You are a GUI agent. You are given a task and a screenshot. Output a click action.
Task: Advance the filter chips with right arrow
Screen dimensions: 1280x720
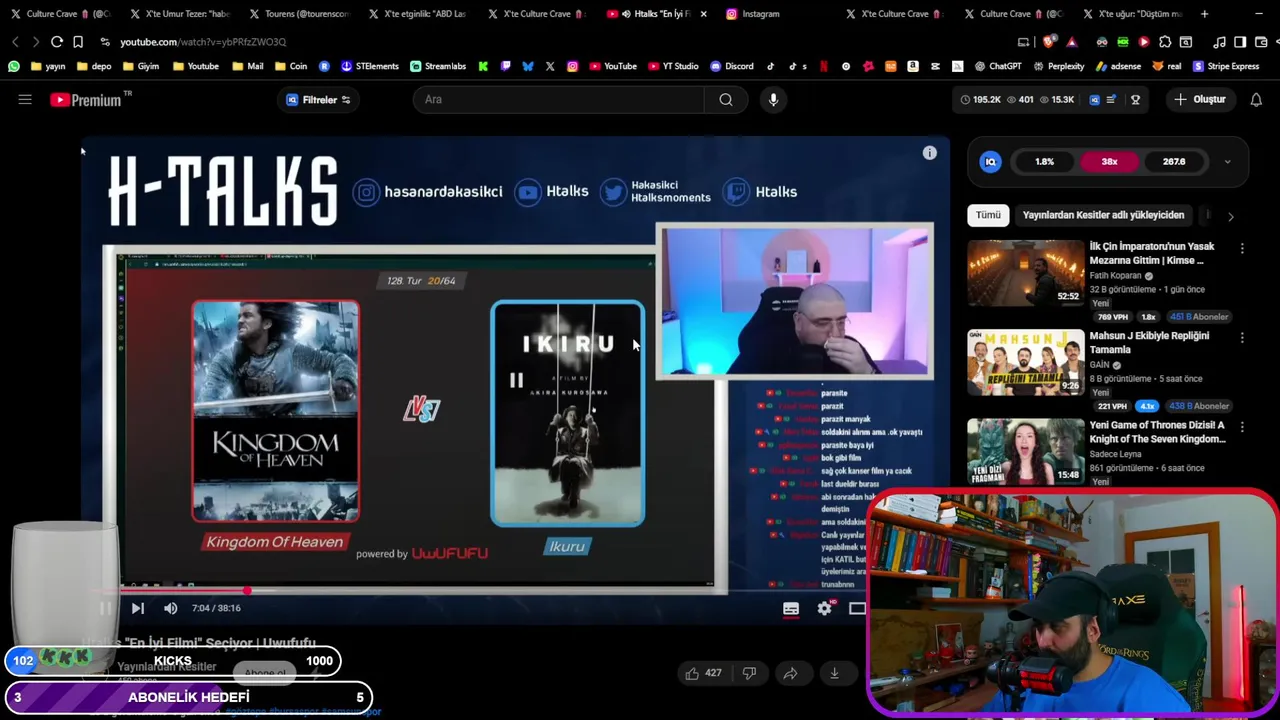point(1230,216)
